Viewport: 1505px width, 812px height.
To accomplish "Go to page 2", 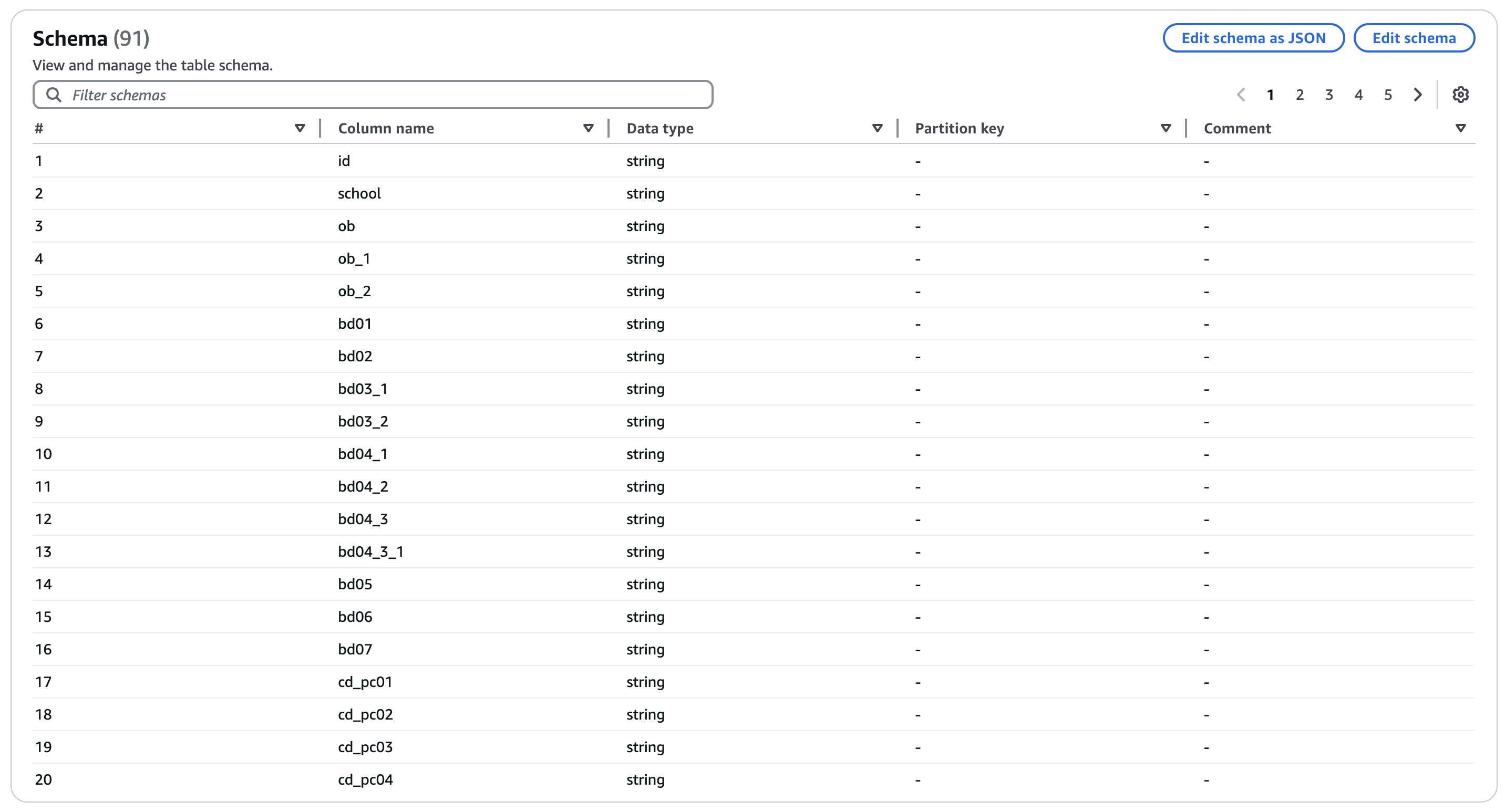I will click(1300, 95).
